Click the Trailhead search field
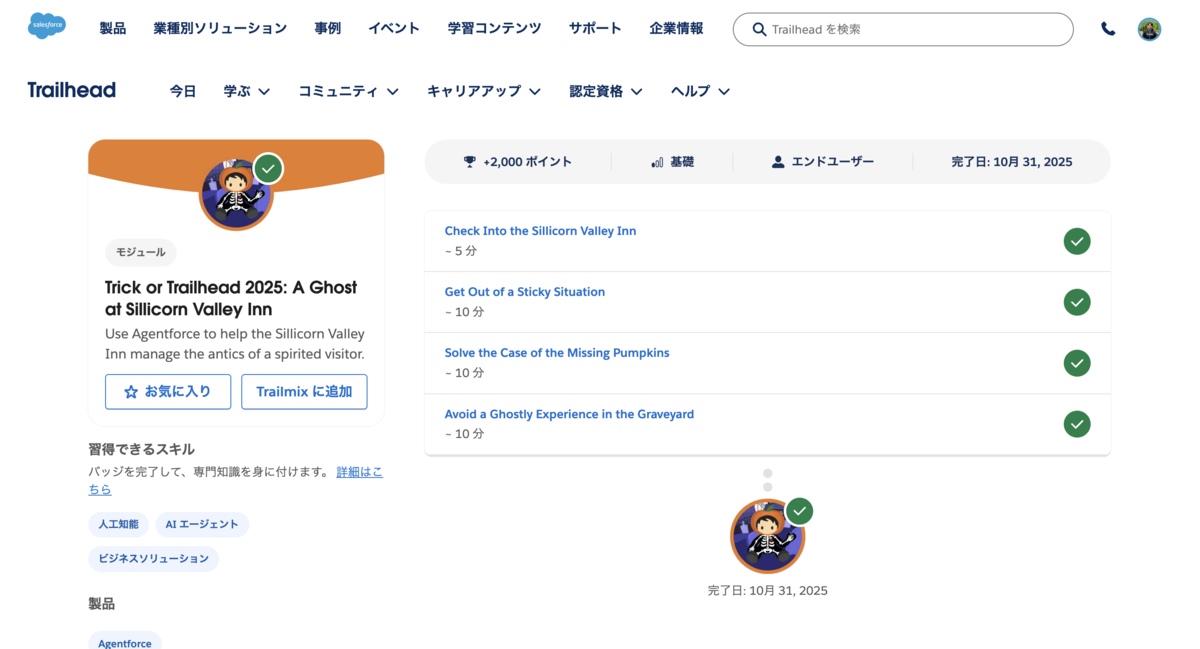 [x=903, y=29]
